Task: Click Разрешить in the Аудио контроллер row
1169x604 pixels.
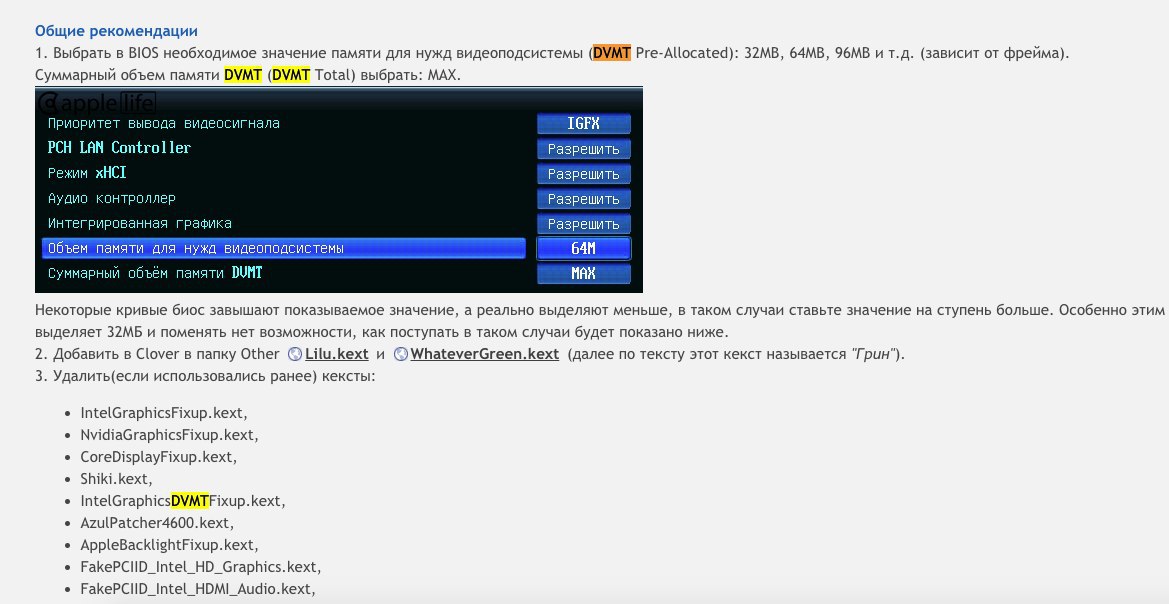Action: coord(584,199)
